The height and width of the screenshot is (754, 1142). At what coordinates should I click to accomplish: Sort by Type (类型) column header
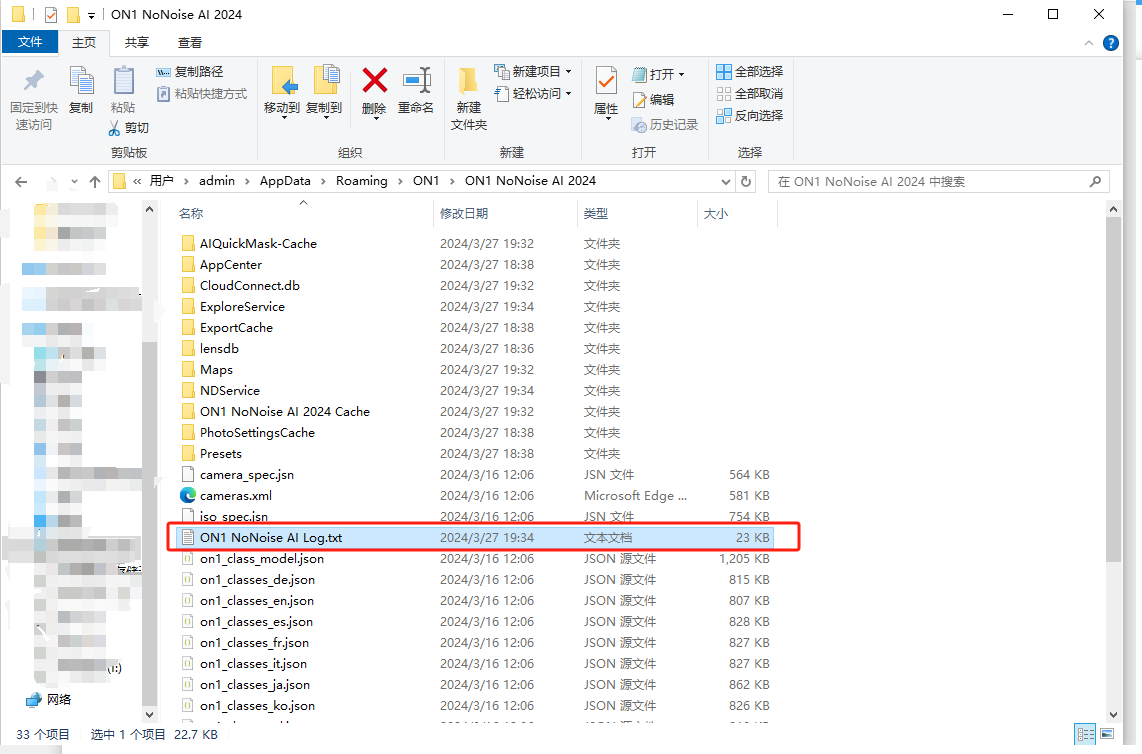point(596,213)
